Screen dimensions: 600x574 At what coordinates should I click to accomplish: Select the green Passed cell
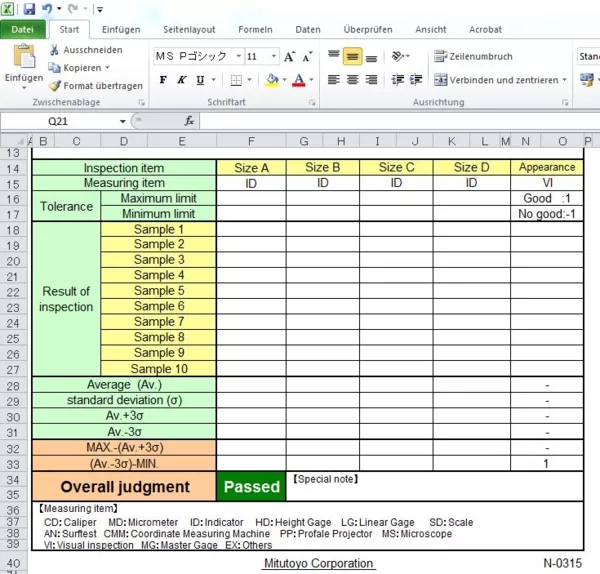click(x=251, y=487)
